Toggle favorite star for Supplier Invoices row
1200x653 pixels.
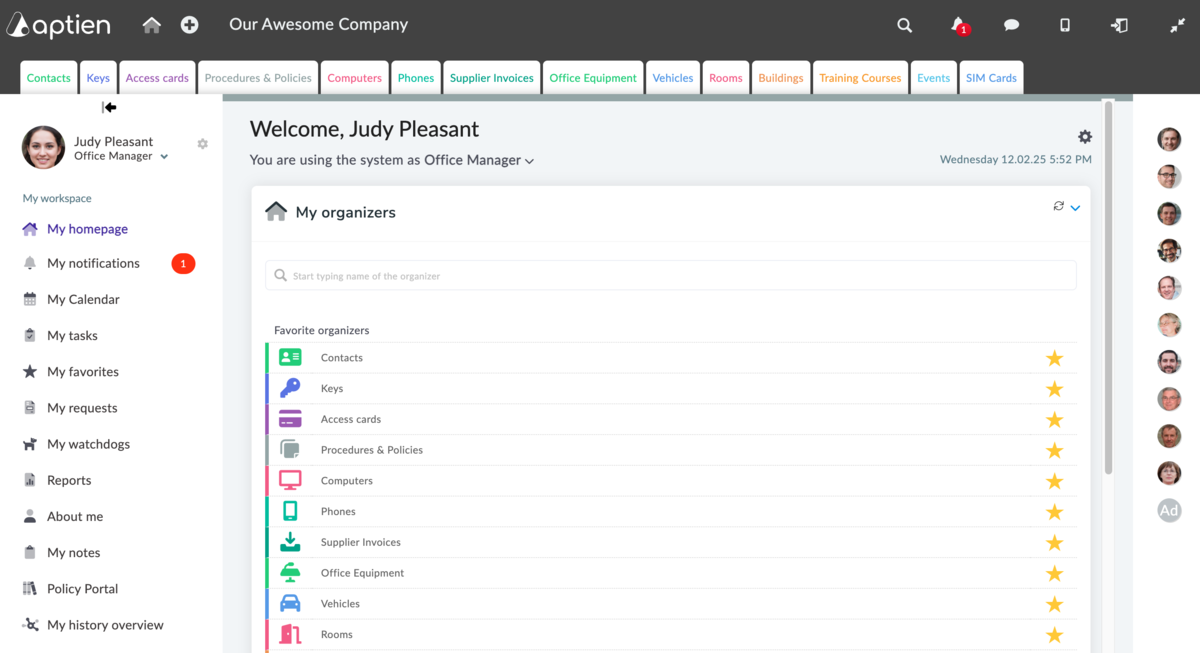click(1054, 543)
